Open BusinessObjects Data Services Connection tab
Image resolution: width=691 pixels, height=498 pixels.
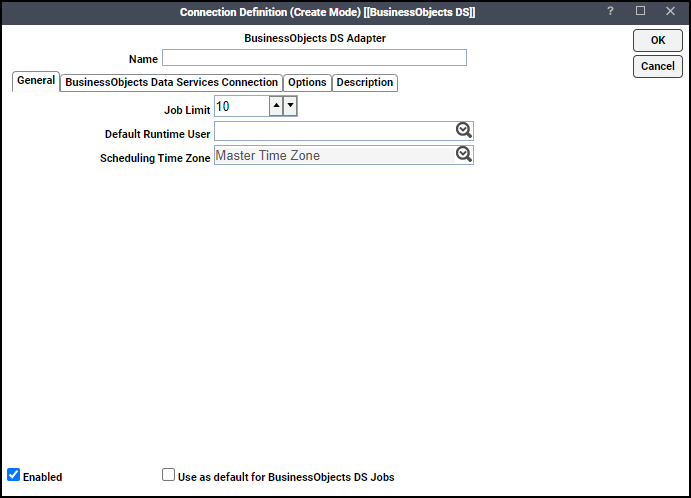171,82
